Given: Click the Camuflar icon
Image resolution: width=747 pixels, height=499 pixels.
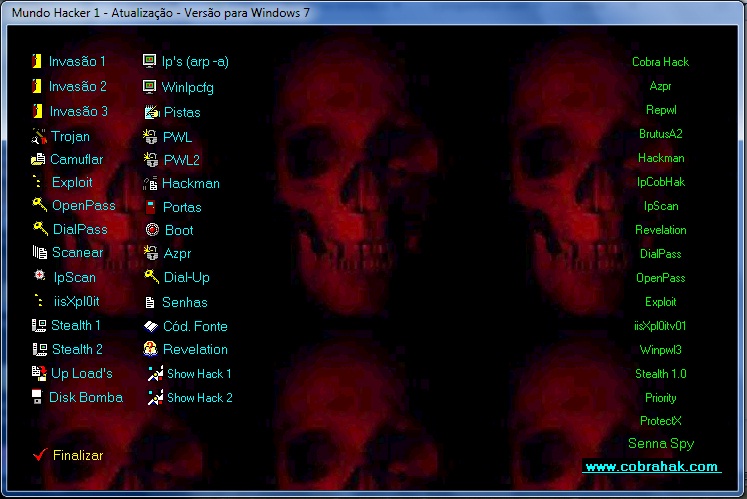Looking at the screenshot, I should (38, 159).
